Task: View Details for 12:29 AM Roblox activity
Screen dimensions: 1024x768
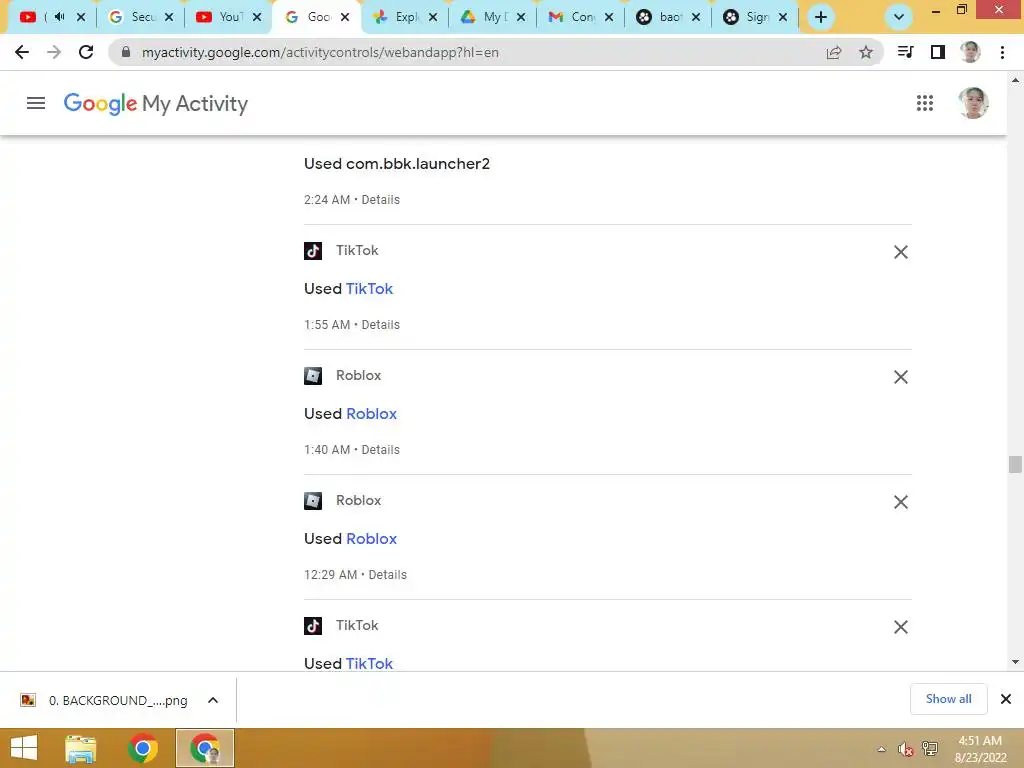Action: tap(387, 575)
